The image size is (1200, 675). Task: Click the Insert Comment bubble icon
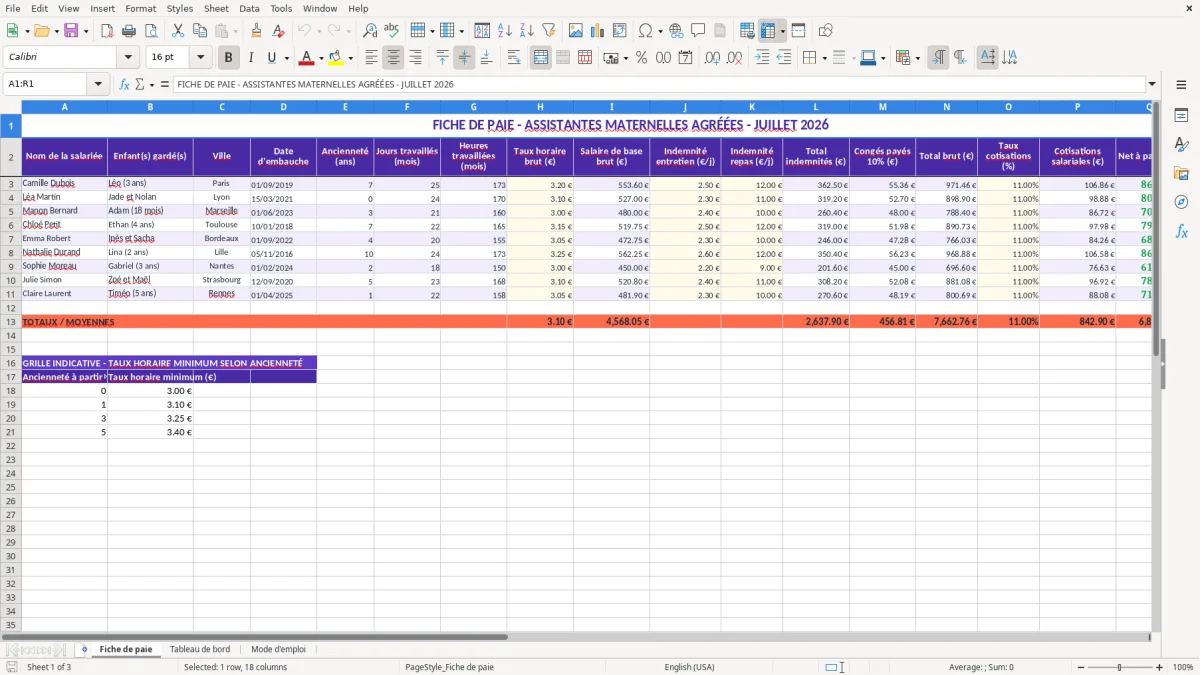point(698,31)
